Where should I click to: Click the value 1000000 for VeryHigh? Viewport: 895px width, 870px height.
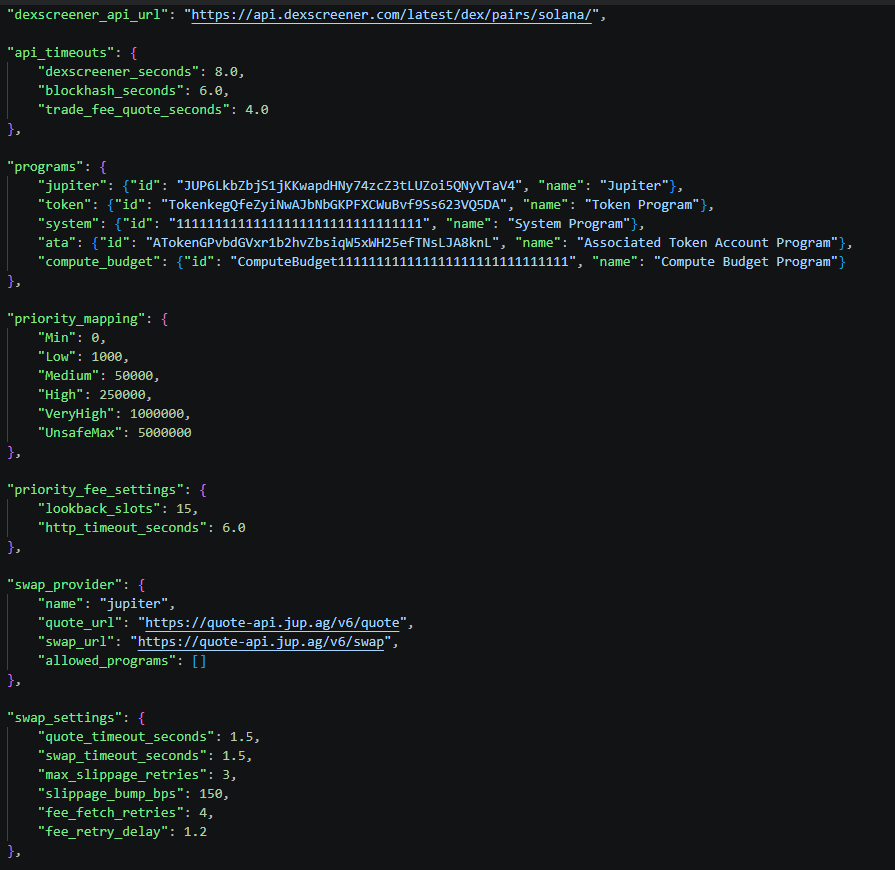[156, 414]
